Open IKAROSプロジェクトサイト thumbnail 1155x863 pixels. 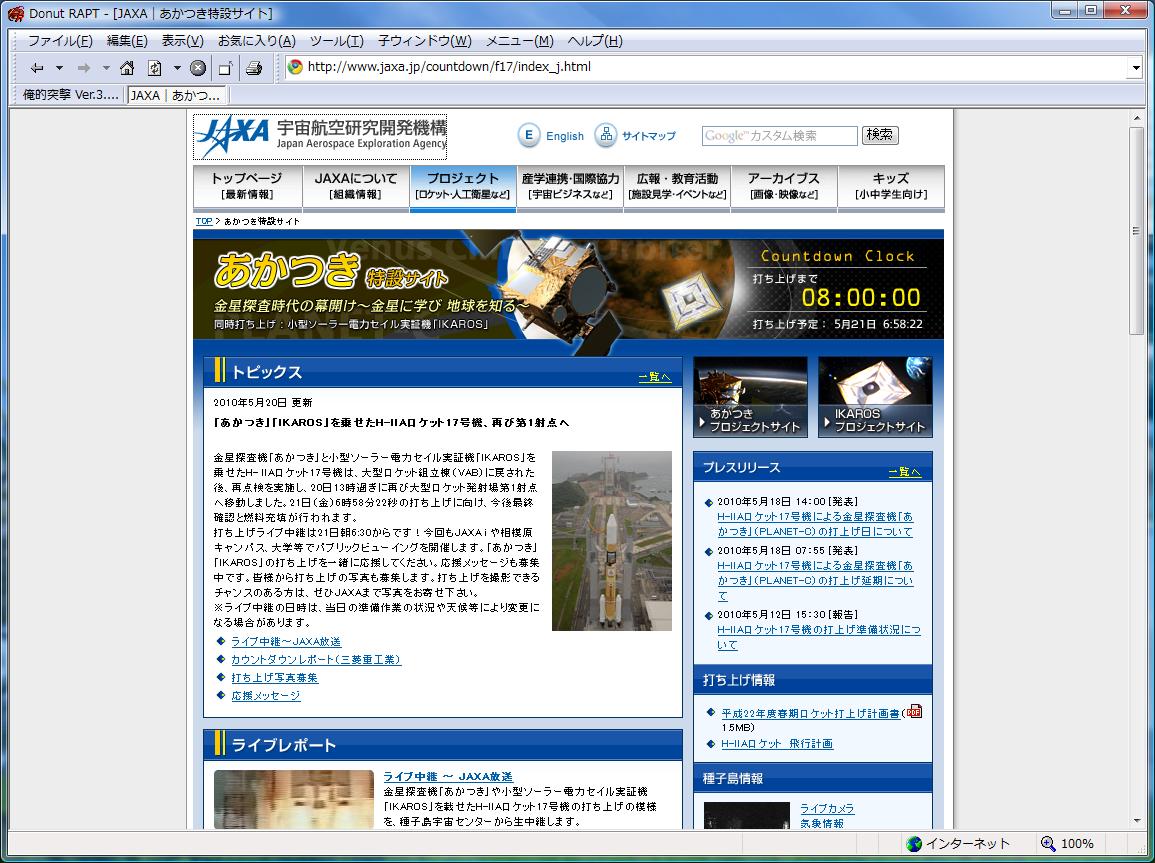[x=875, y=397]
